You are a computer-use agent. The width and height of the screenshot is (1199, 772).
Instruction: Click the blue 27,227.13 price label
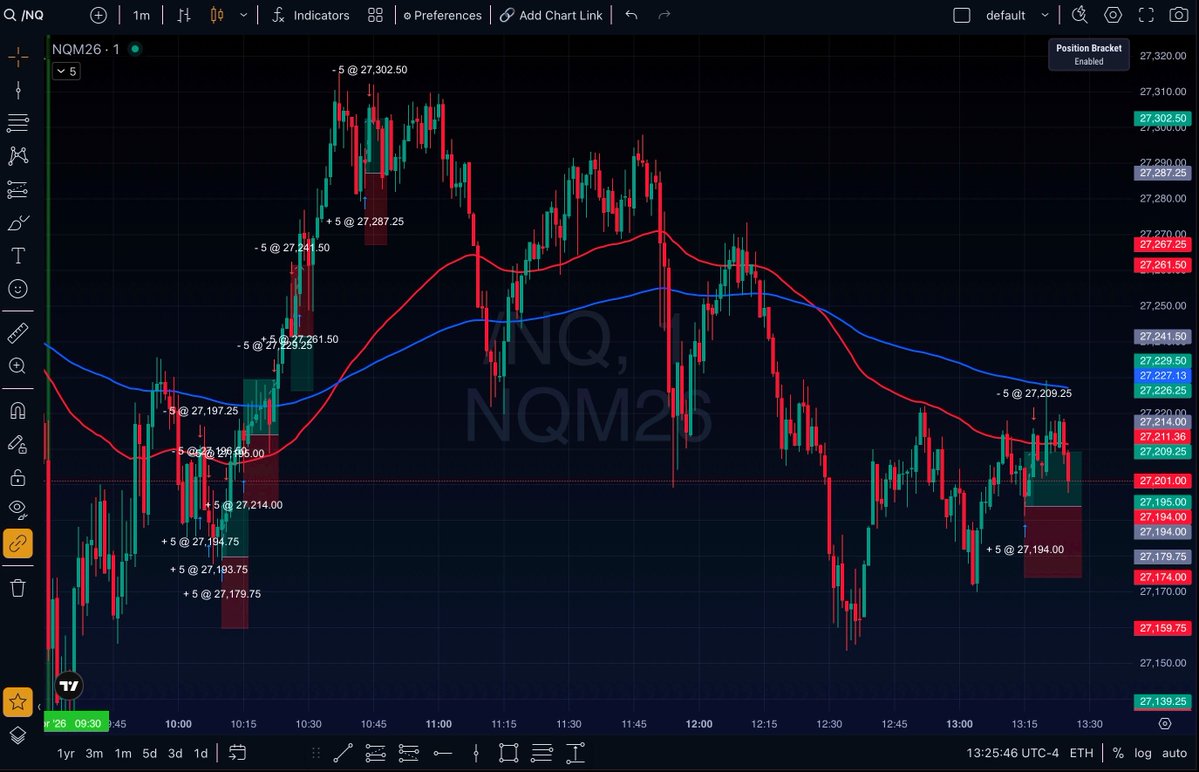click(x=1163, y=375)
